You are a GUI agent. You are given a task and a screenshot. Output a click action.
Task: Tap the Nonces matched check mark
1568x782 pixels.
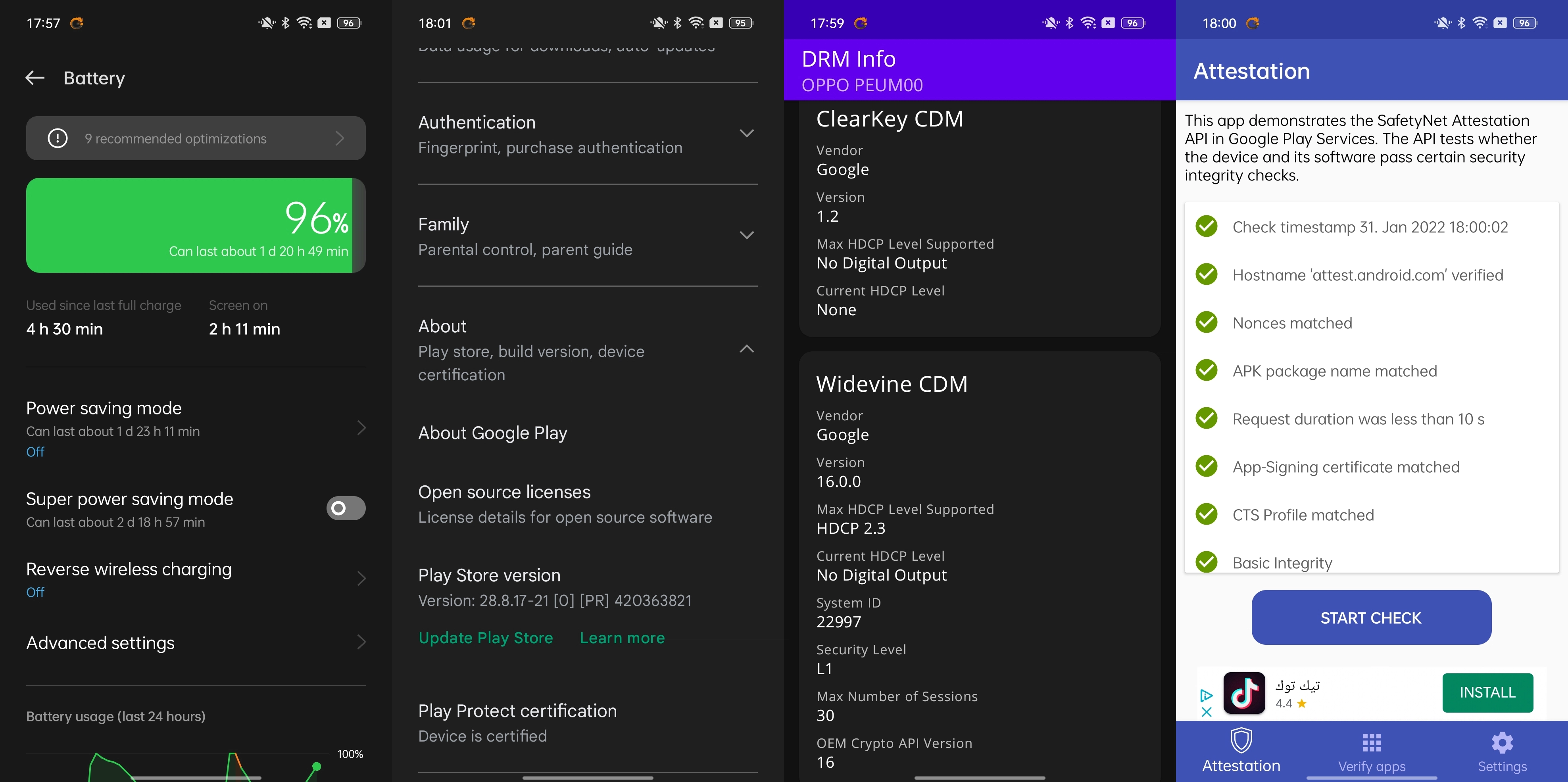pyautogui.click(x=1206, y=322)
